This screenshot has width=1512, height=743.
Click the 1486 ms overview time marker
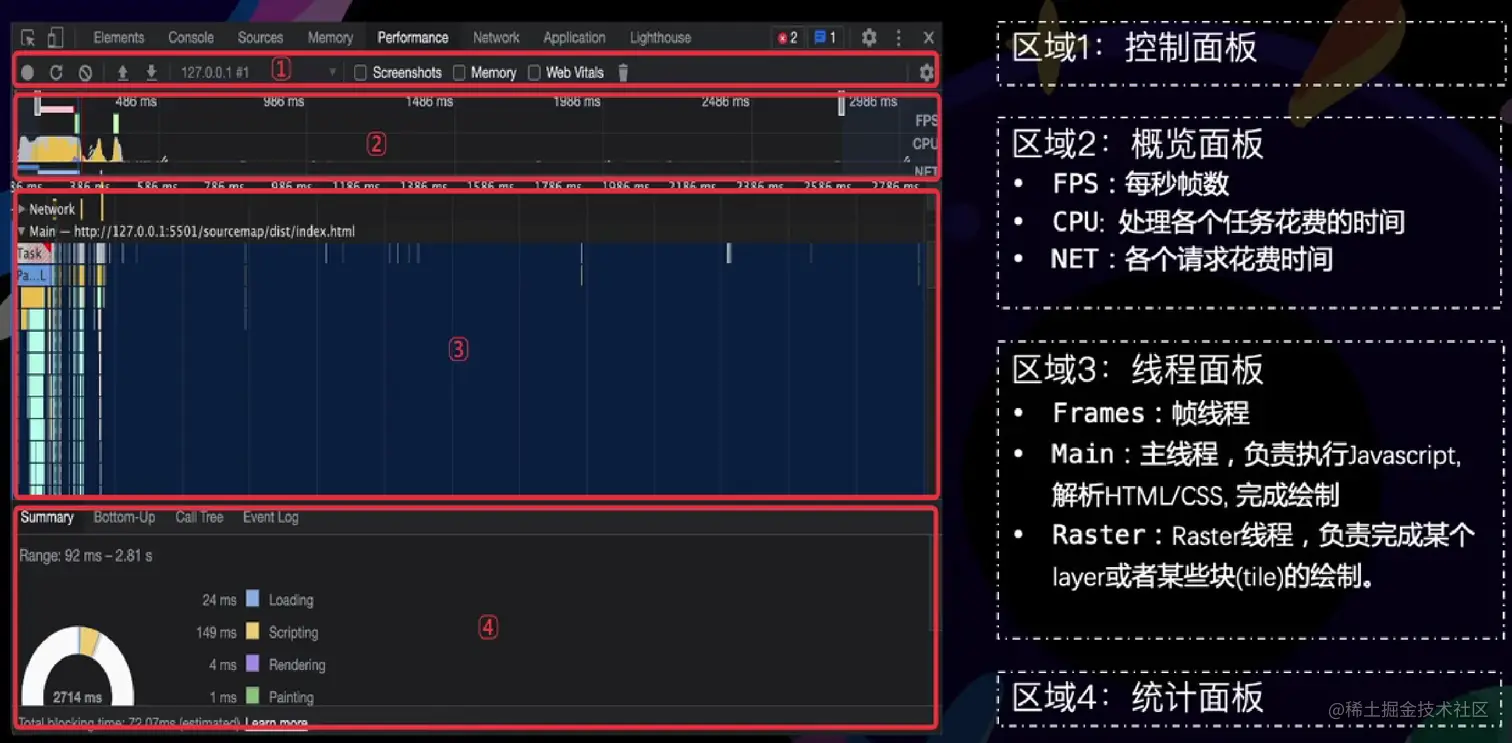coord(429,101)
